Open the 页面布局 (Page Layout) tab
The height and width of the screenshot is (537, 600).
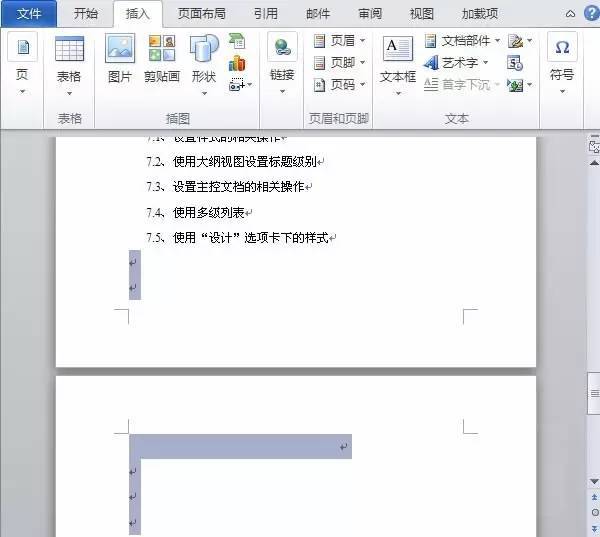[x=202, y=14]
